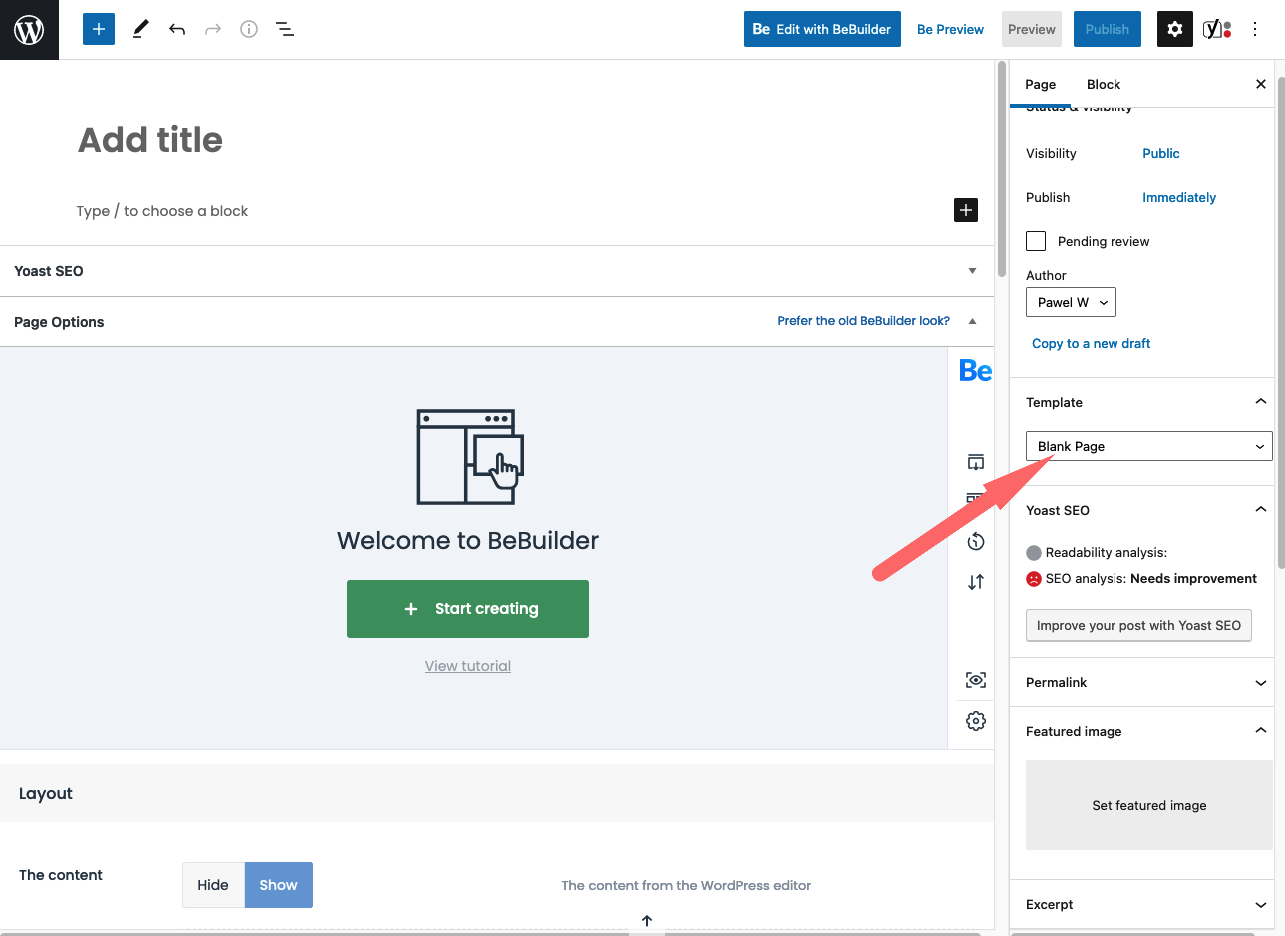
Task: Click Improve your post with Yoast SEO
Action: click(1139, 625)
